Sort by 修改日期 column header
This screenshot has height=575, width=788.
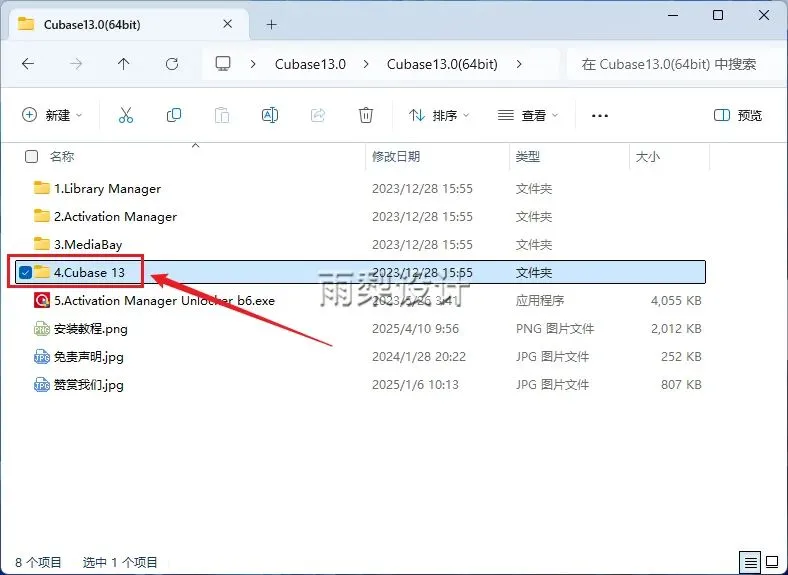(396, 157)
